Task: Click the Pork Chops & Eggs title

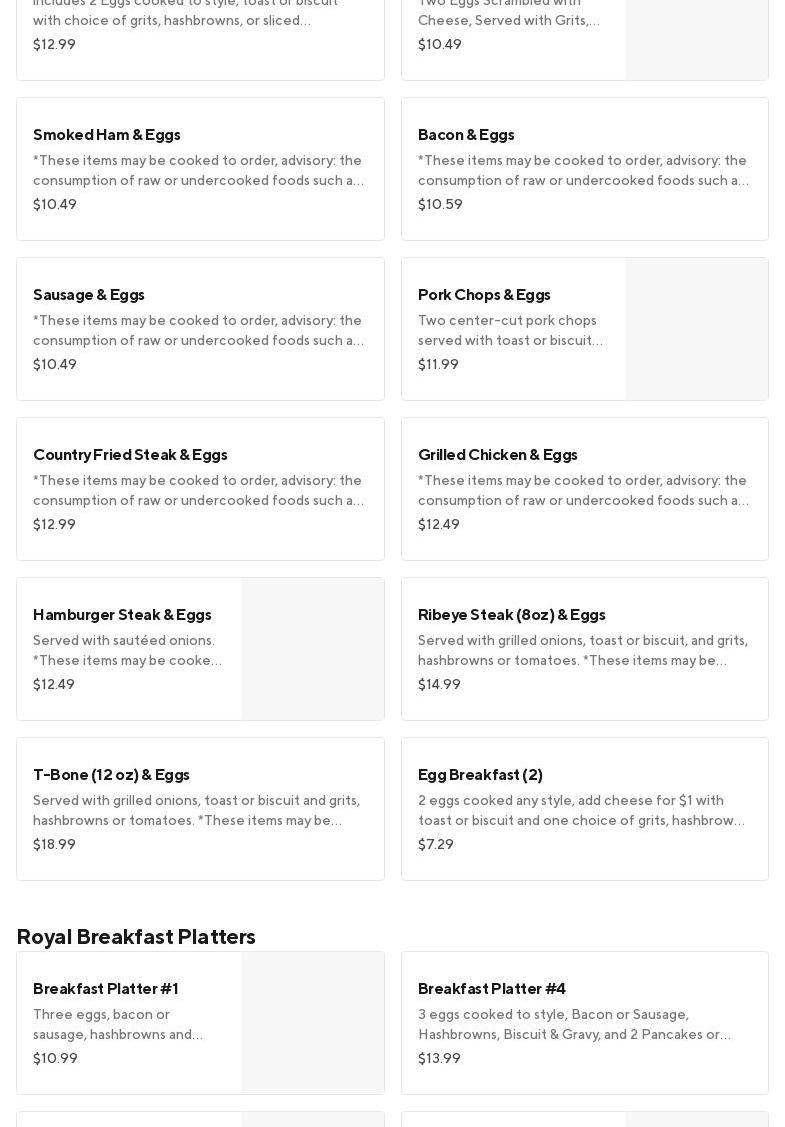Action: tap(484, 294)
